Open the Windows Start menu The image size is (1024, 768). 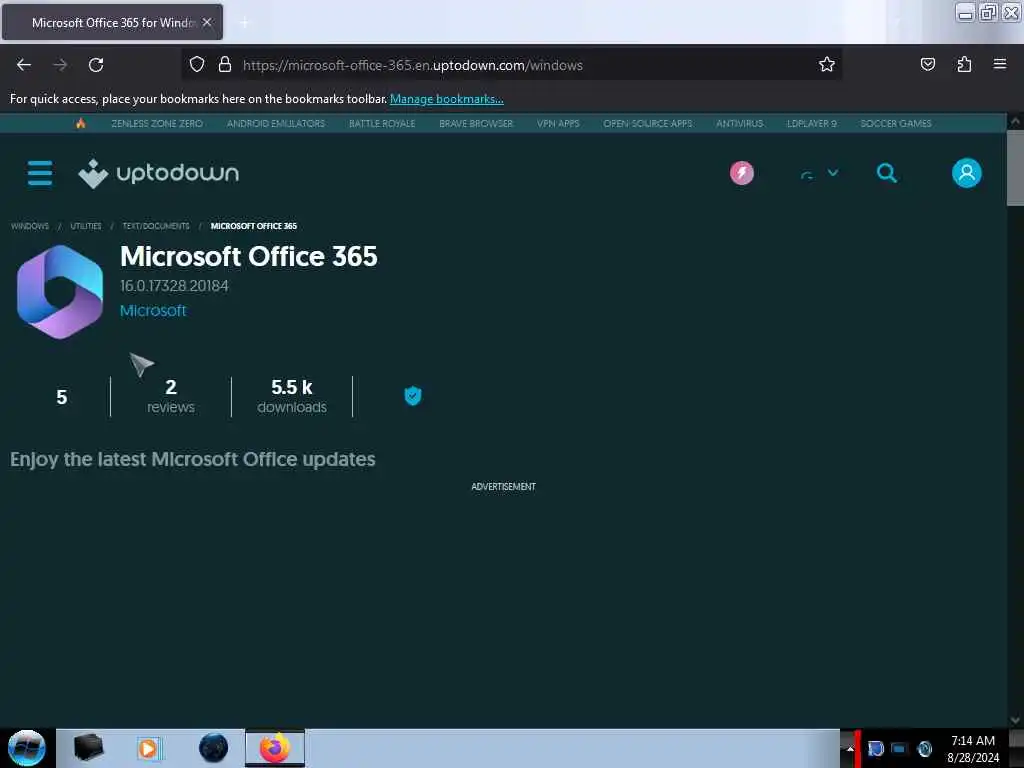click(x=27, y=748)
